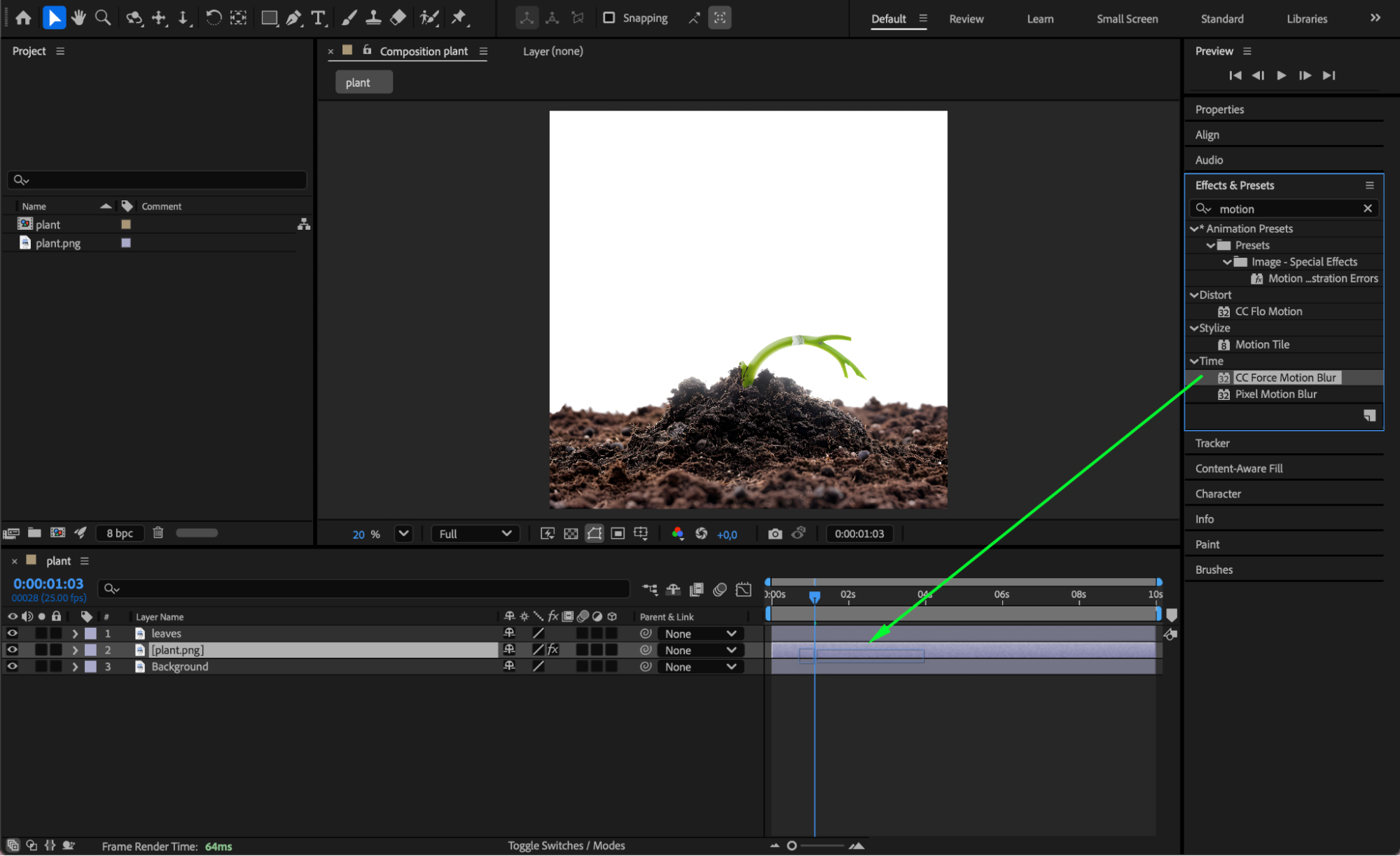Image resolution: width=1400 pixels, height=856 pixels.
Task: Take a snapshot with camera icon
Action: (775, 534)
